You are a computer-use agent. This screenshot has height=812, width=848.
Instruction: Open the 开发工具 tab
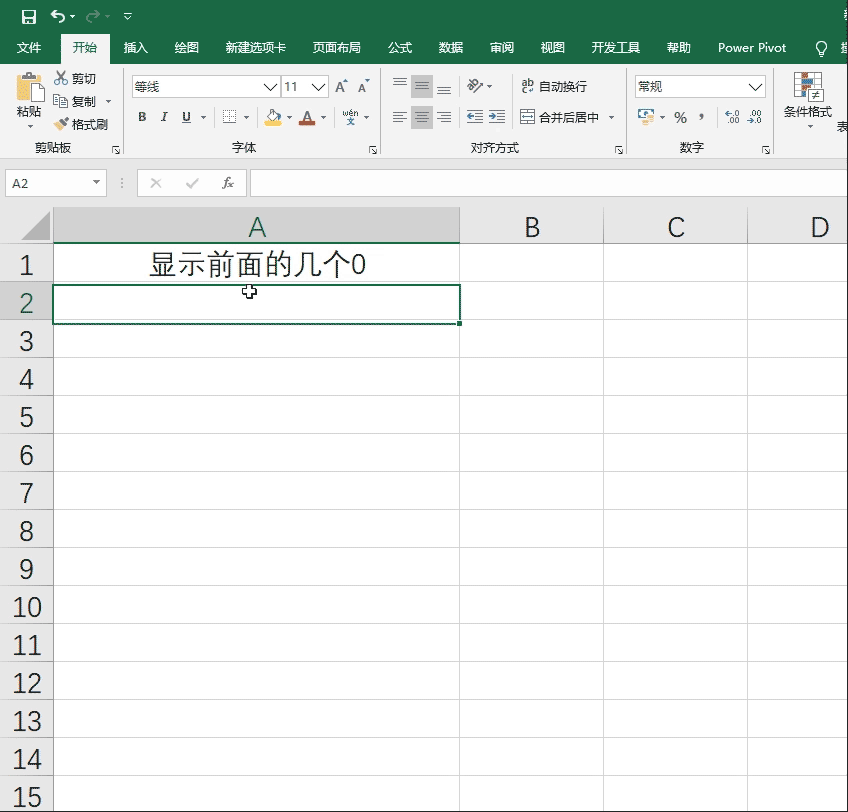(615, 48)
